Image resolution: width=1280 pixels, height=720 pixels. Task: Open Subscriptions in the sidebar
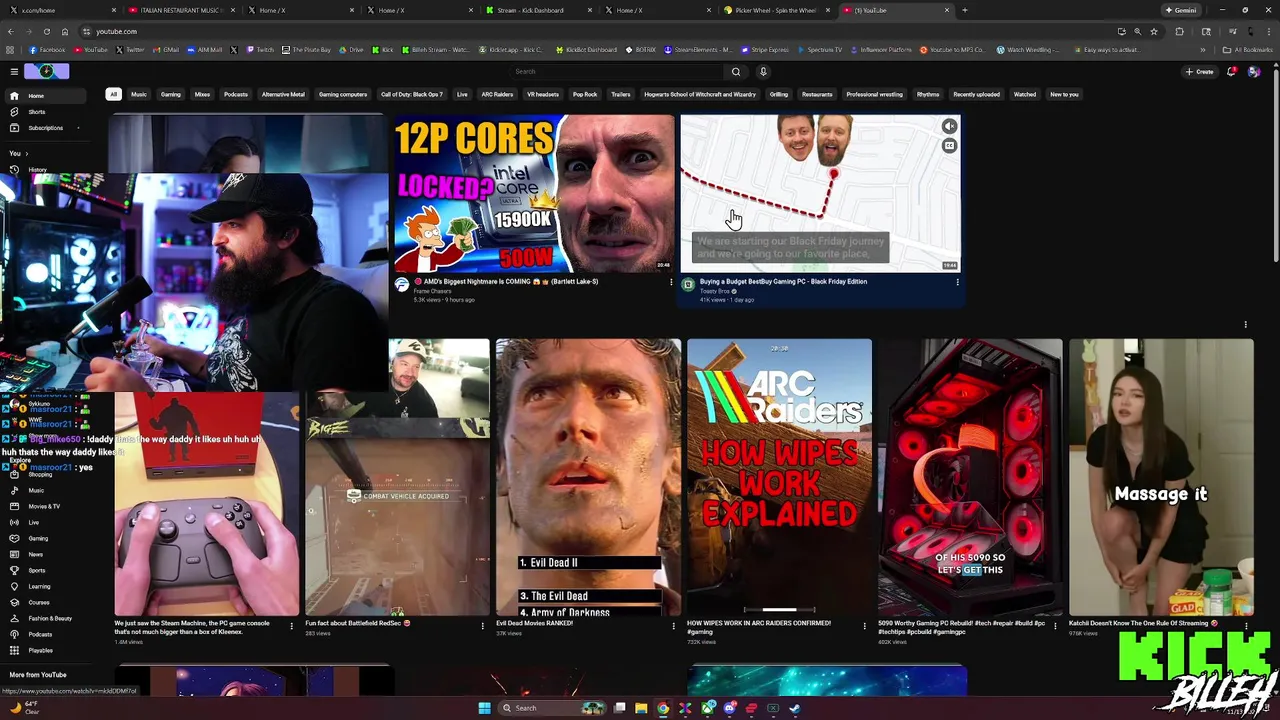pyautogui.click(x=46, y=128)
